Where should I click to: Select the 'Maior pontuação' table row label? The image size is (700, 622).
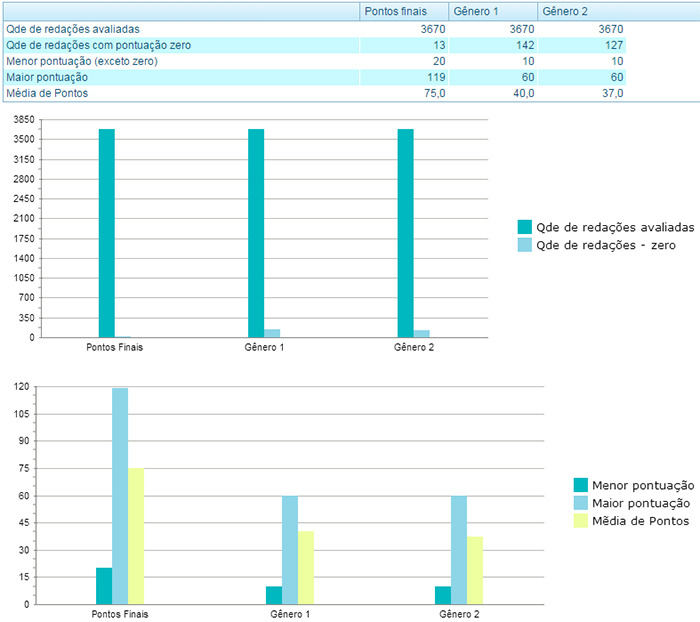(x=47, y=77)
